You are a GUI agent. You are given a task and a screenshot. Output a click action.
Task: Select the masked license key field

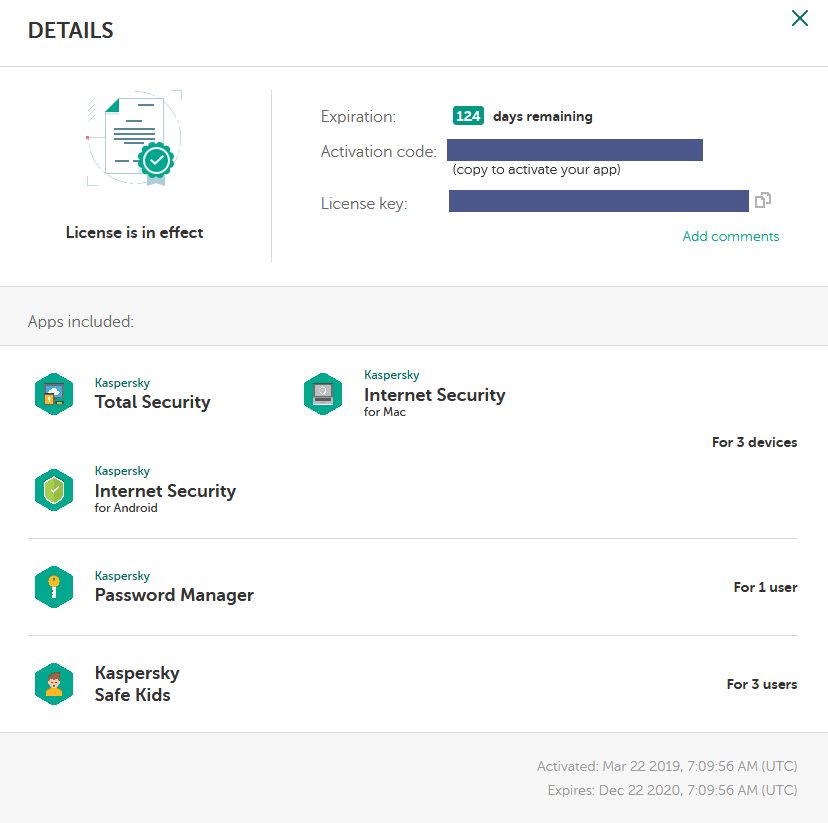598,202
